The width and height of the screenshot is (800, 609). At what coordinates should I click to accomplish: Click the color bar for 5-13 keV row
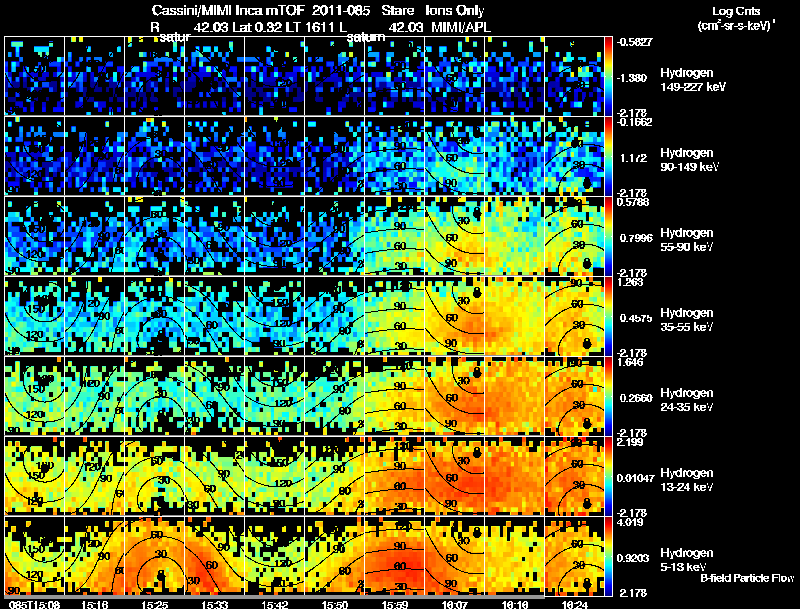(608, 556)
